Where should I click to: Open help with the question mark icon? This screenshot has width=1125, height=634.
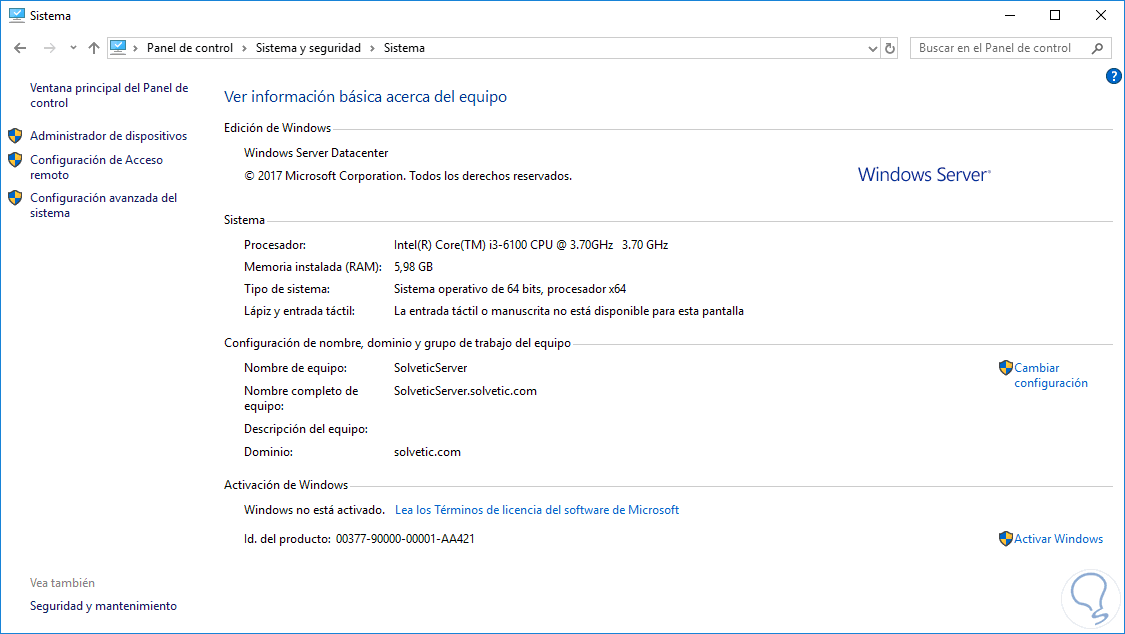point(1113,76)
